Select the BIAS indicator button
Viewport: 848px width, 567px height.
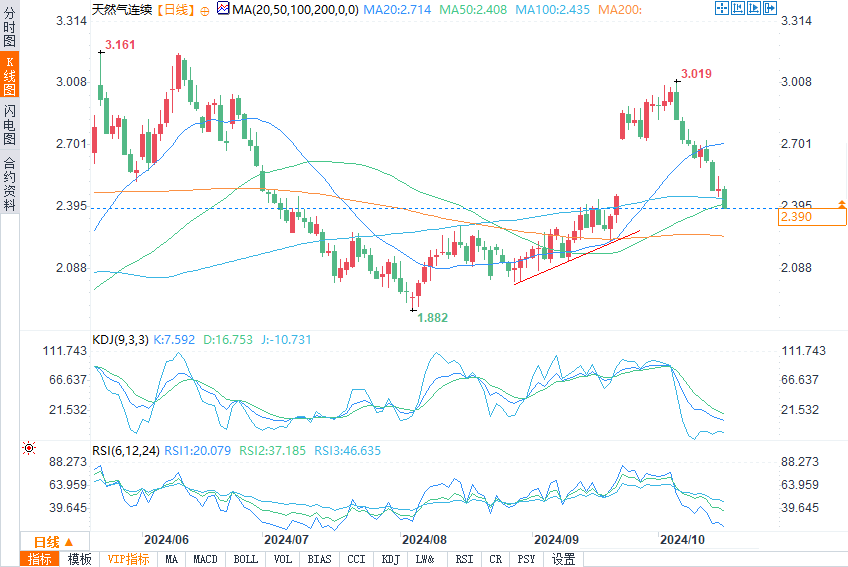[x=319, y=559]
